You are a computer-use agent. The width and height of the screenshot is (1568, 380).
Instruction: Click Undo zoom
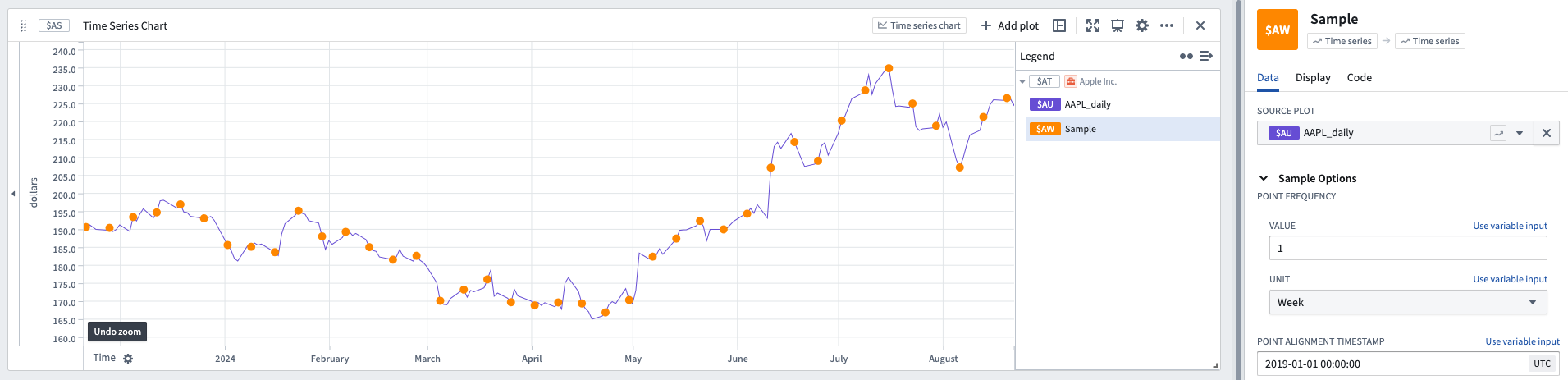[117, 332]
